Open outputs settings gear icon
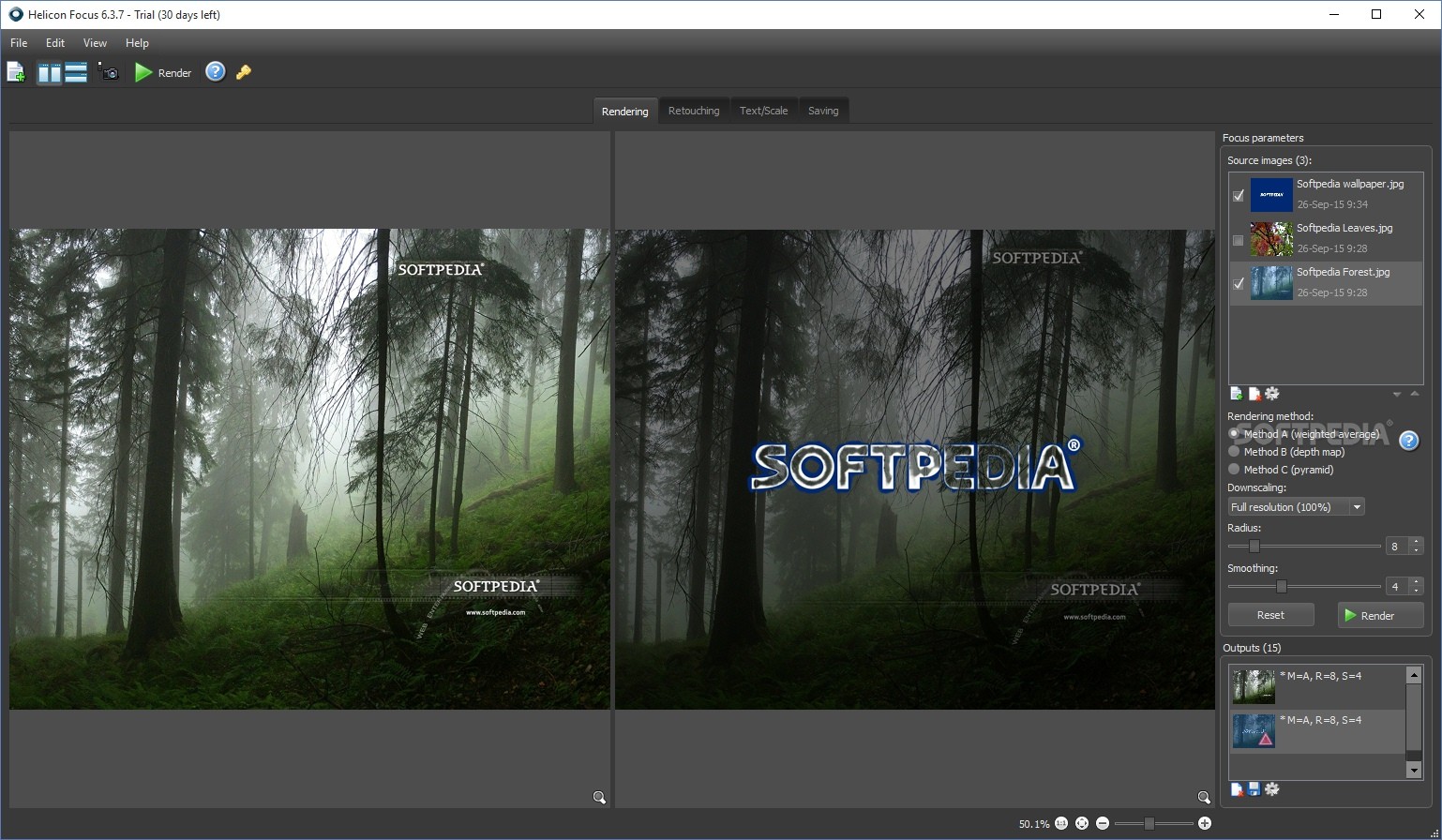 point(1272,789)
